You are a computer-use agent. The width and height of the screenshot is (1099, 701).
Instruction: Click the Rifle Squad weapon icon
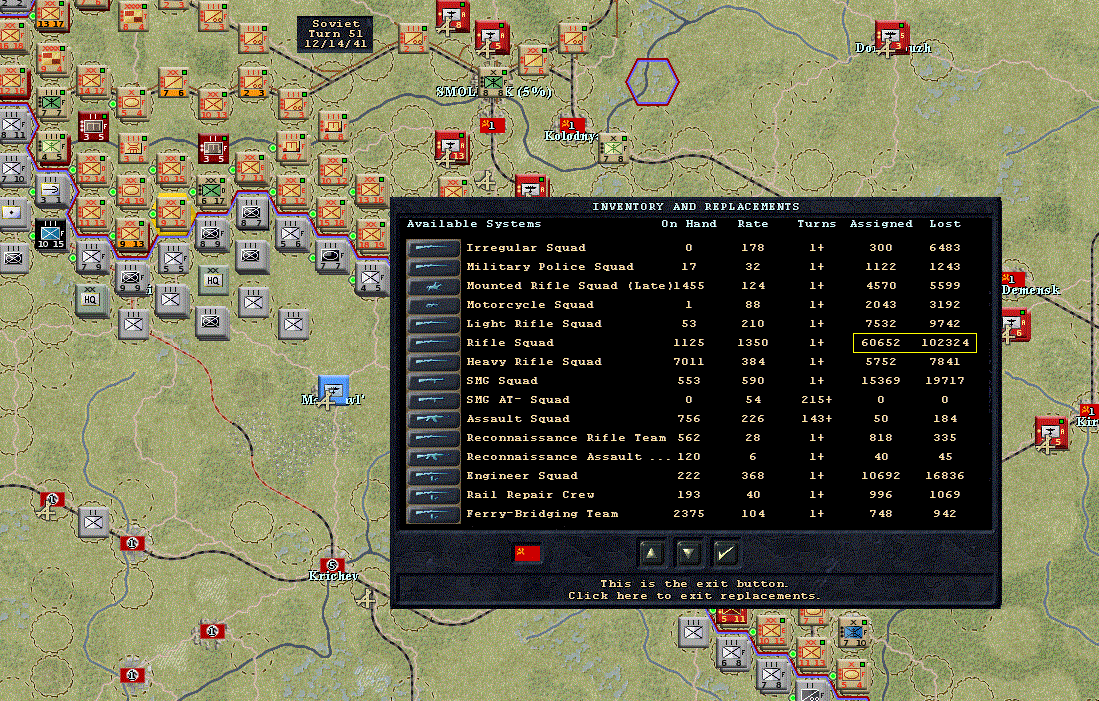coord(433,343)
